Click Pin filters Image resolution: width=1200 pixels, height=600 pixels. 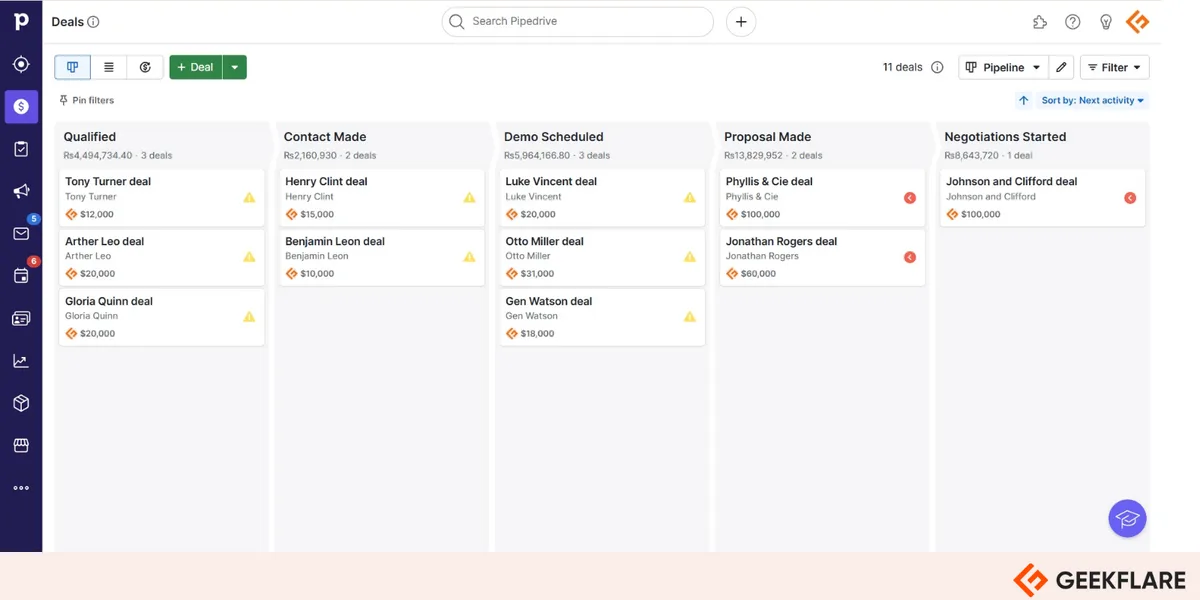click(86, 101)
